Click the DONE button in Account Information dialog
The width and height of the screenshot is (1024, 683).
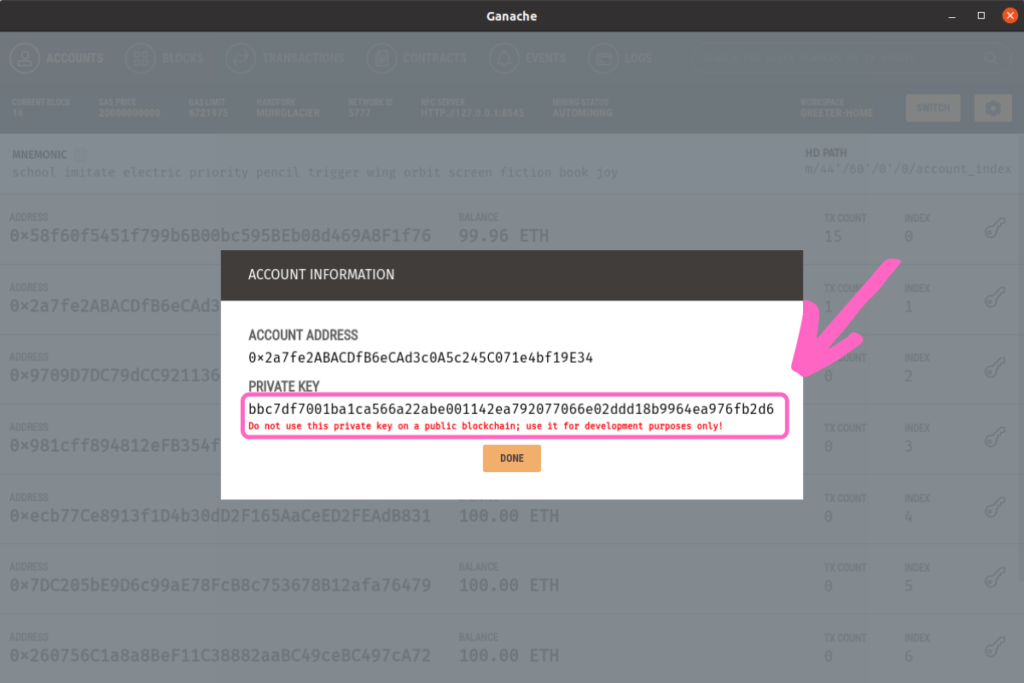[511, 458]
